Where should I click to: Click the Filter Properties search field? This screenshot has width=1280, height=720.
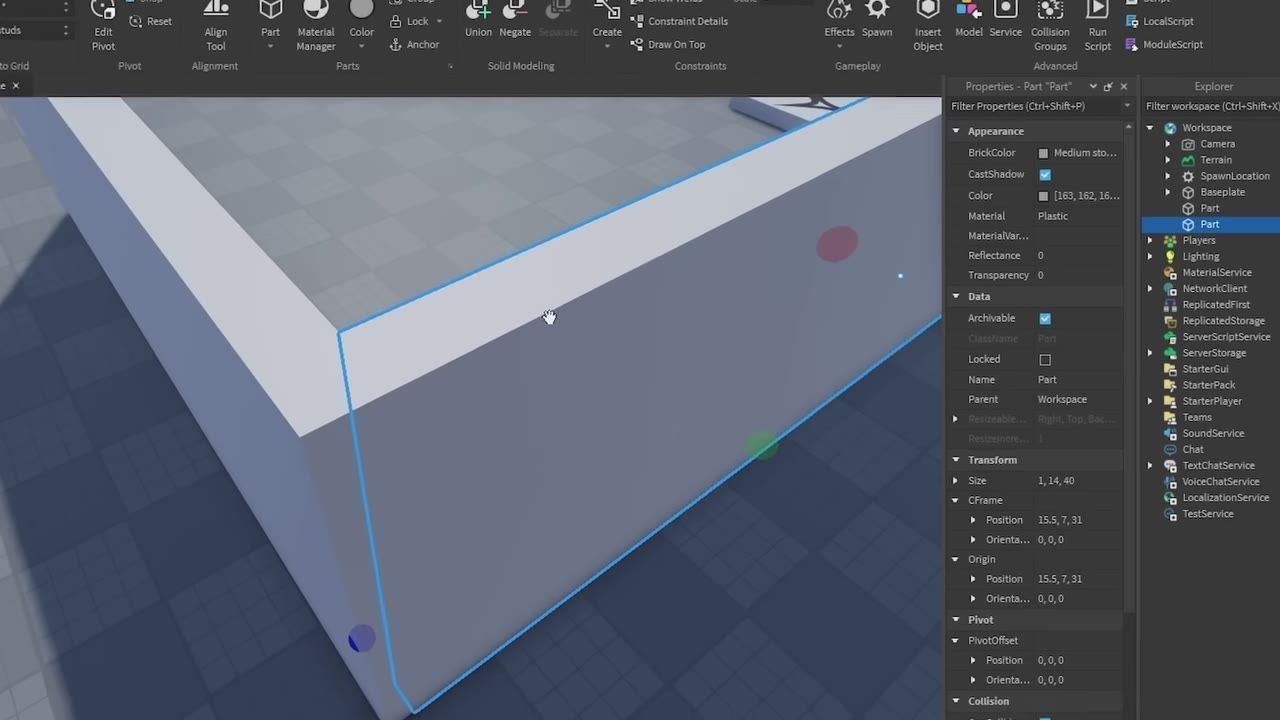1034,106
